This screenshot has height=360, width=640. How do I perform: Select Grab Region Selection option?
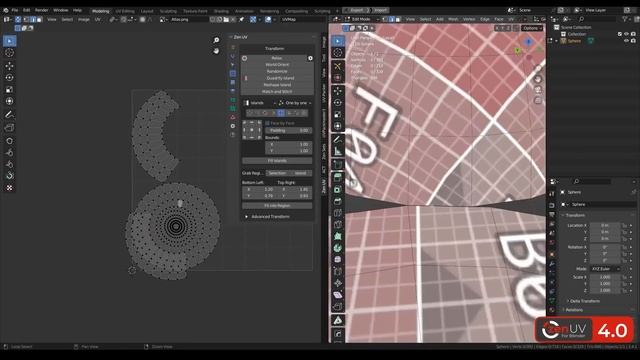pyautogui.click(x=277, y=173)
